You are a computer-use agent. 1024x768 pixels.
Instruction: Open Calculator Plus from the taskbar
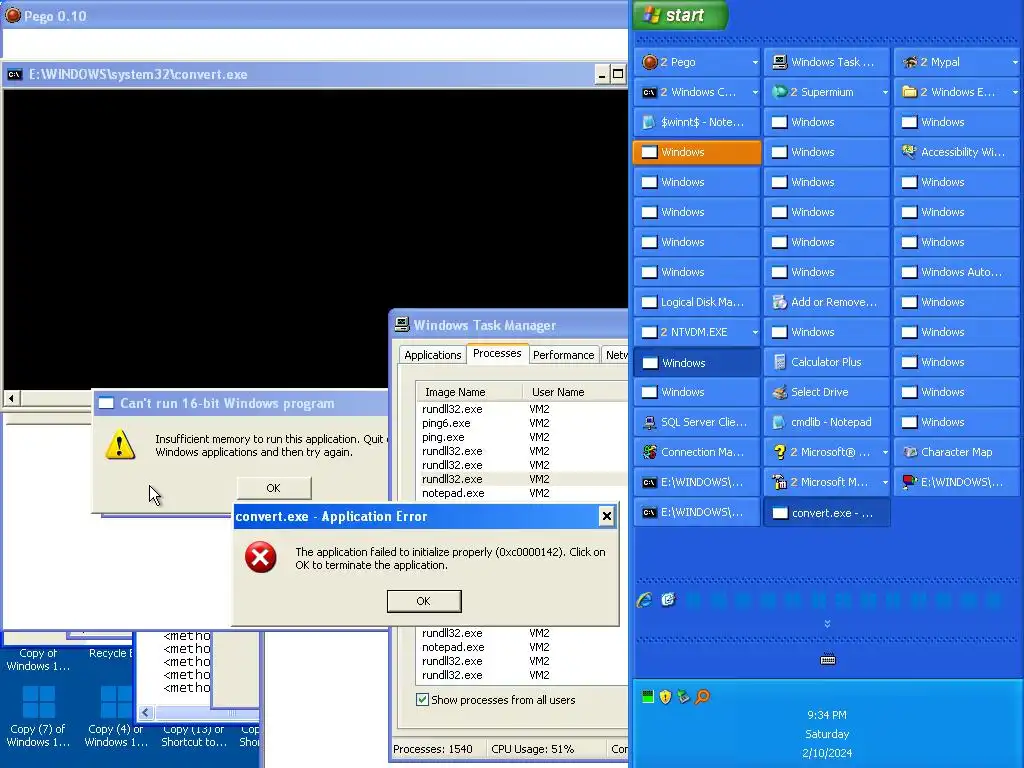pyautogui.click(x=826, y=362)
